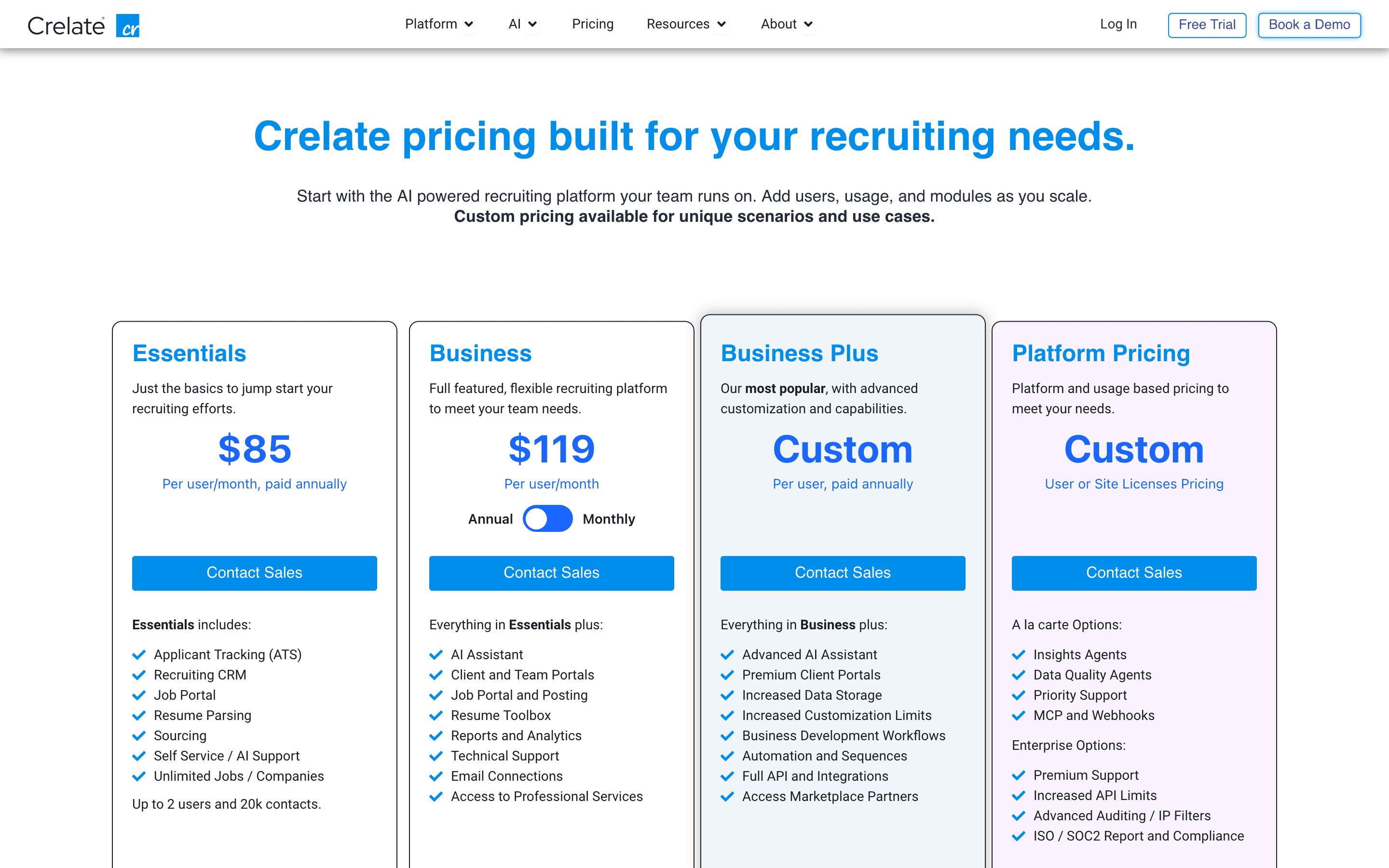This screenshot has width=1389, height=868.
Task: Click the blue cr logo badge
Action: pos(127,26)
